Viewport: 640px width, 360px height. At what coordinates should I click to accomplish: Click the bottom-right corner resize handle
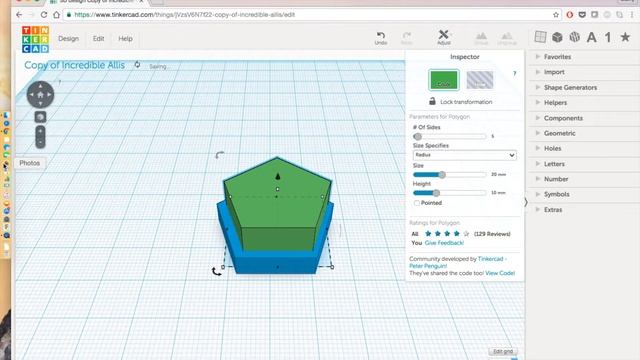332,267
